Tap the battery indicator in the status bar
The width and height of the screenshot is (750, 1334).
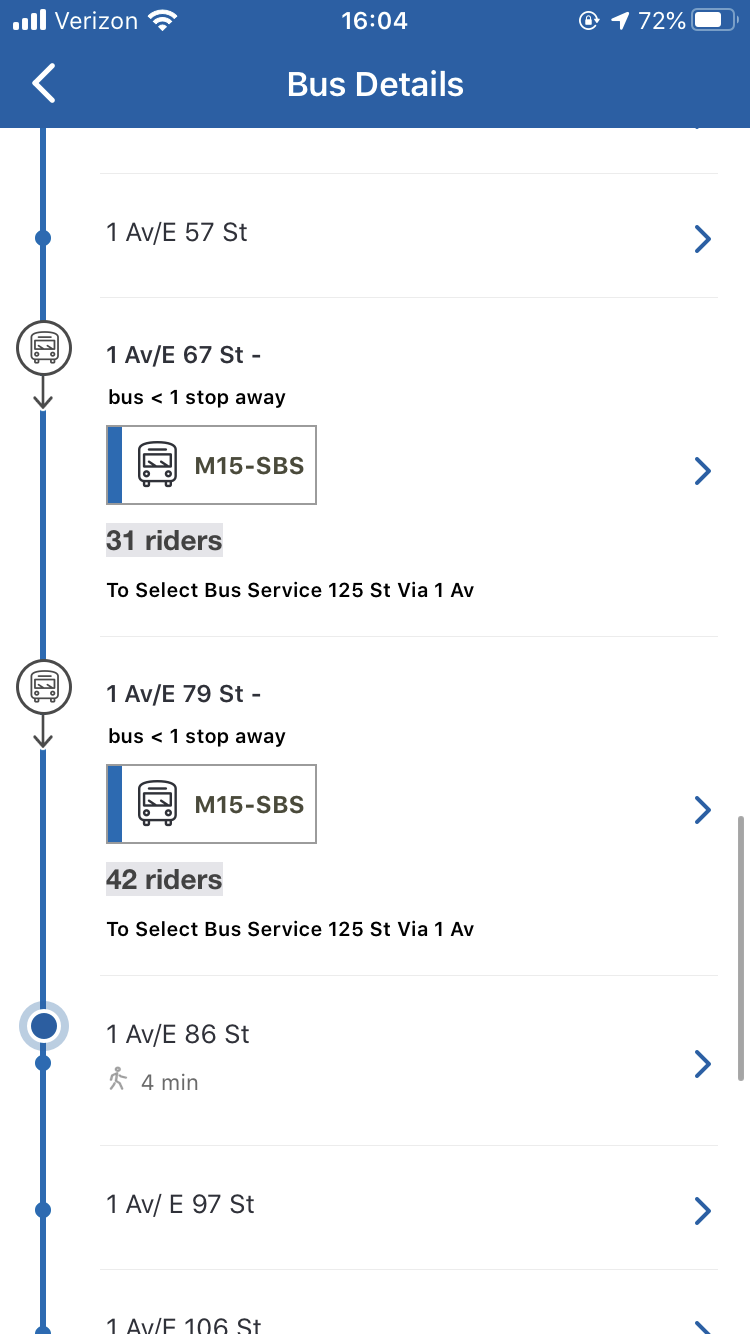coord(712,18)
